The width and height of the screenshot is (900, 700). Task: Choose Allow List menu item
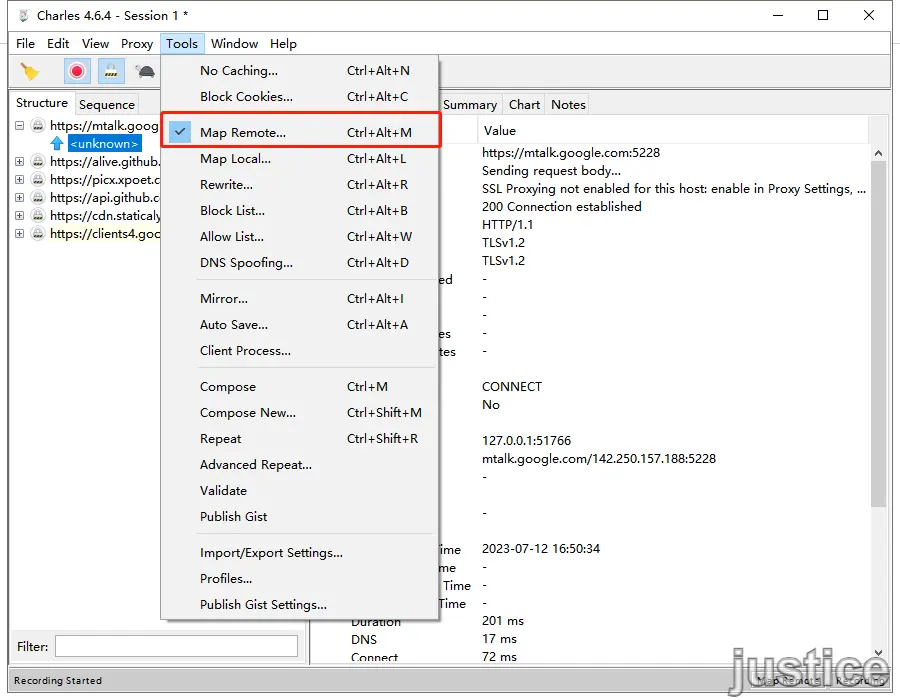301,236
